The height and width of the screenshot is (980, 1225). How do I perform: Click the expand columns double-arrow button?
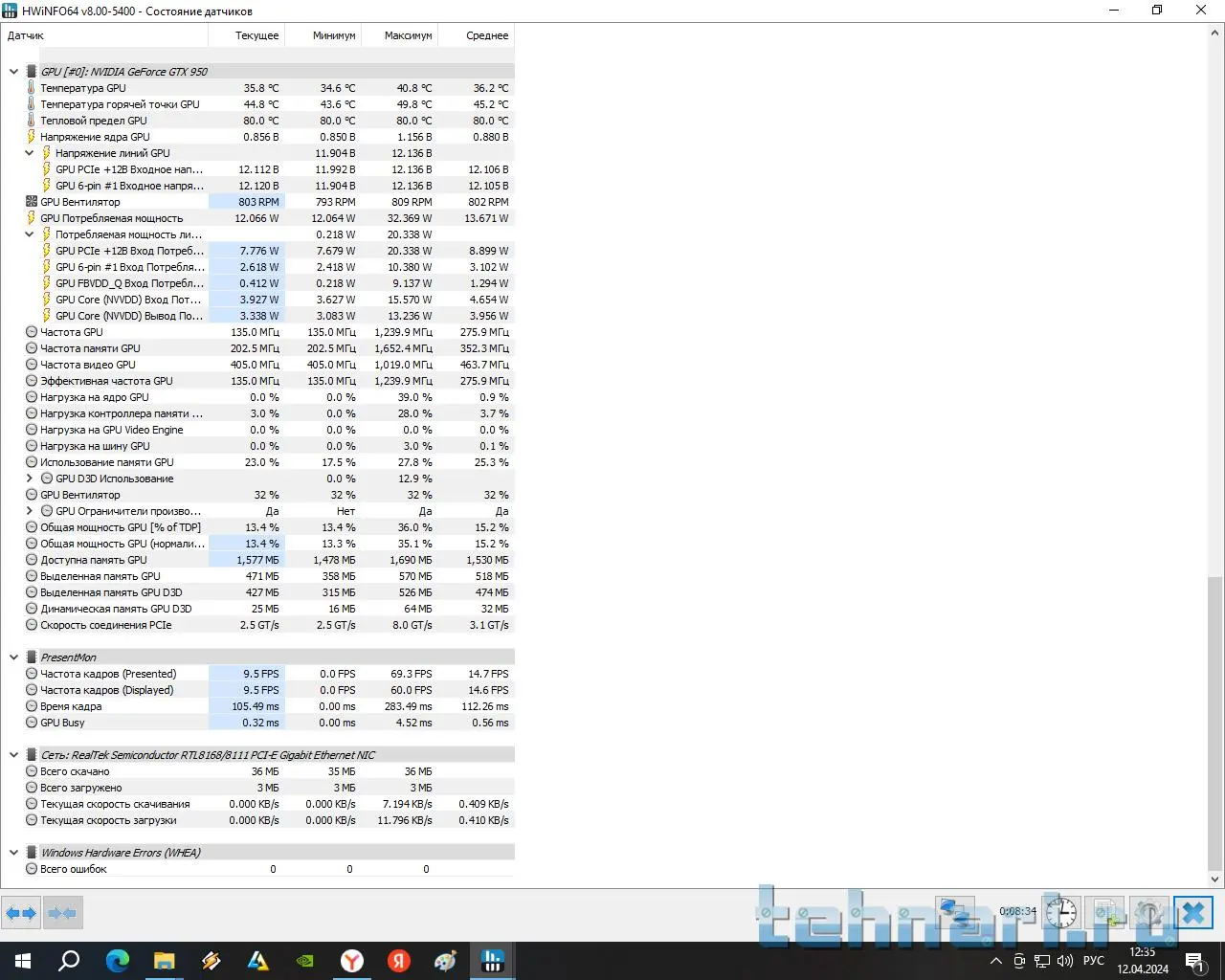22,913
